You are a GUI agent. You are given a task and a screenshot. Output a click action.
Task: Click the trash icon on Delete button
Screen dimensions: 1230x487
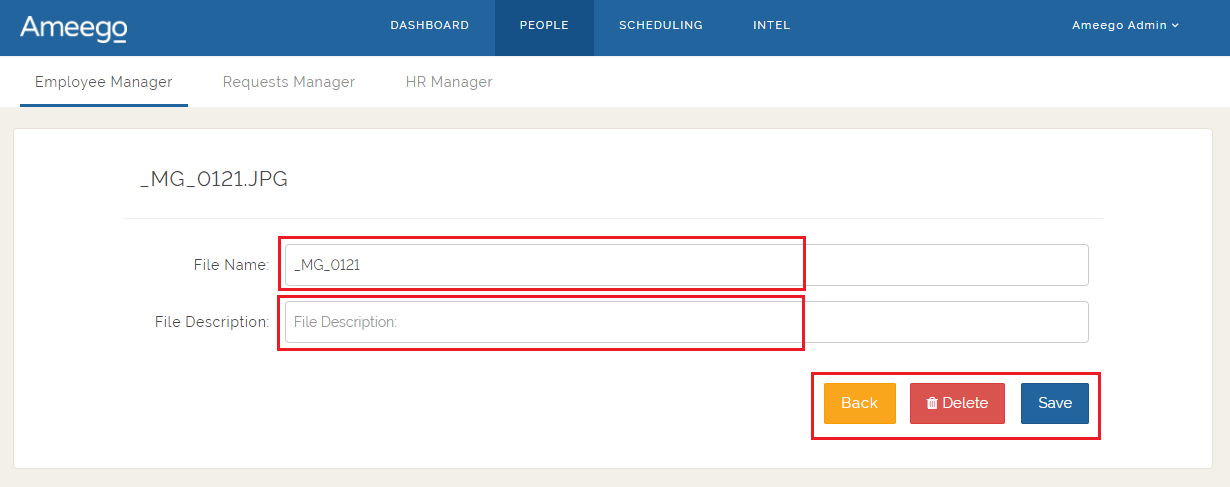[x=932, y=403]
